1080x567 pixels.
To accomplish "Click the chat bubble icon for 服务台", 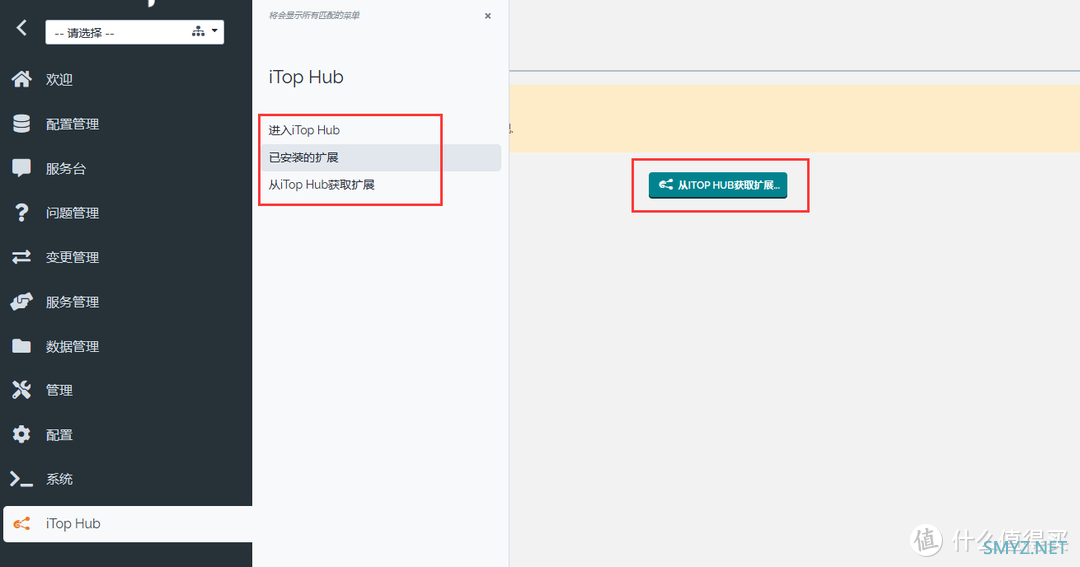I will click(x=21, y=168).
